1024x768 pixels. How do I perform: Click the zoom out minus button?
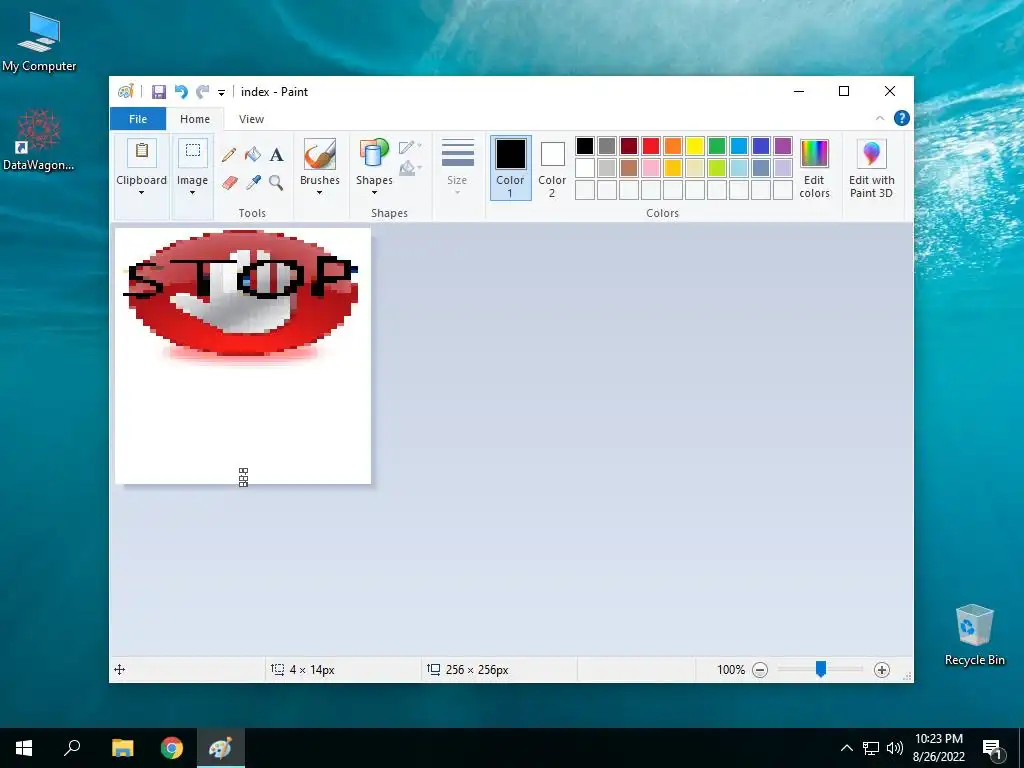coord(760,670)
